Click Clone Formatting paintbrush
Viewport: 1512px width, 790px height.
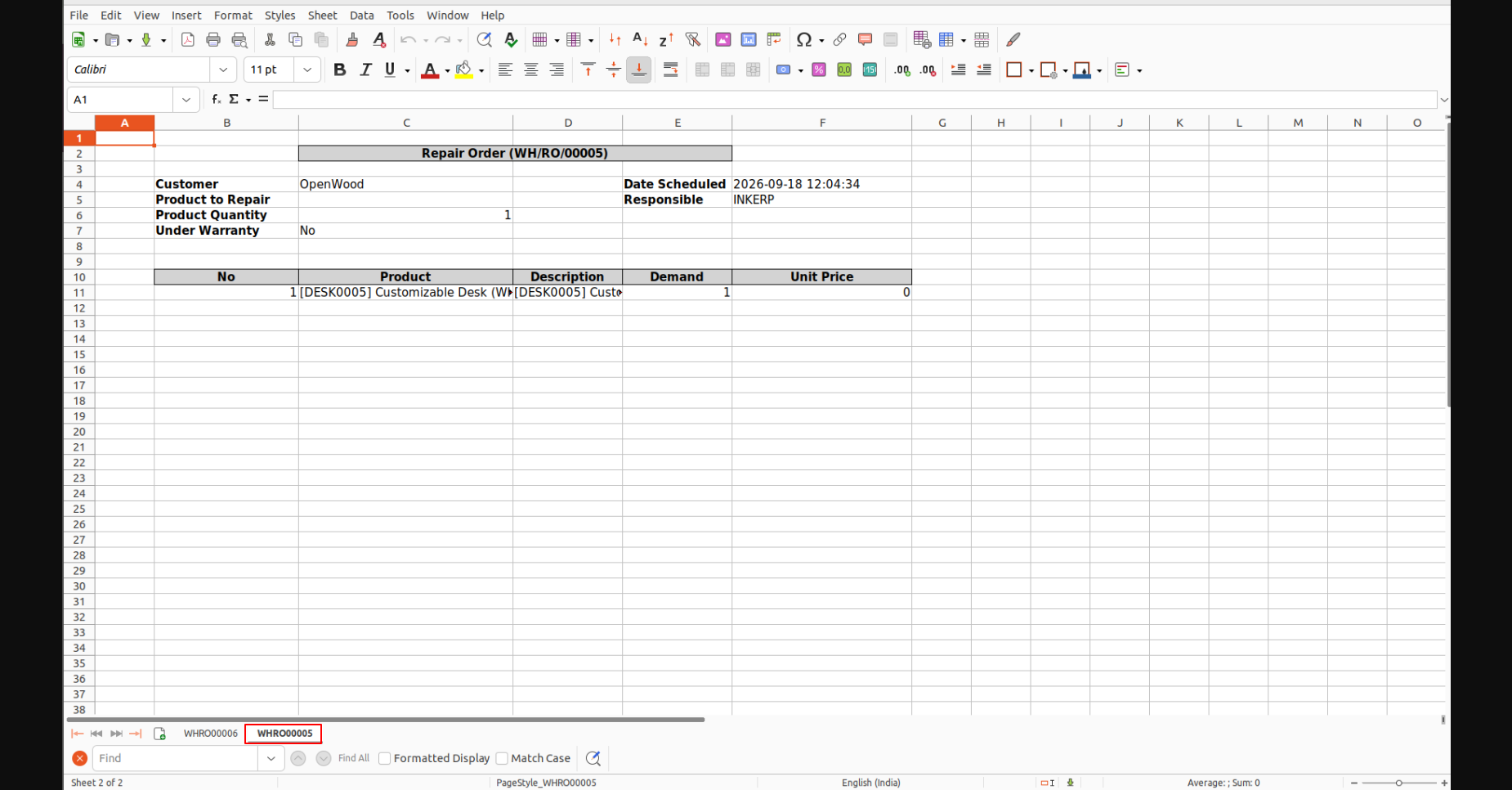point(352,39)
